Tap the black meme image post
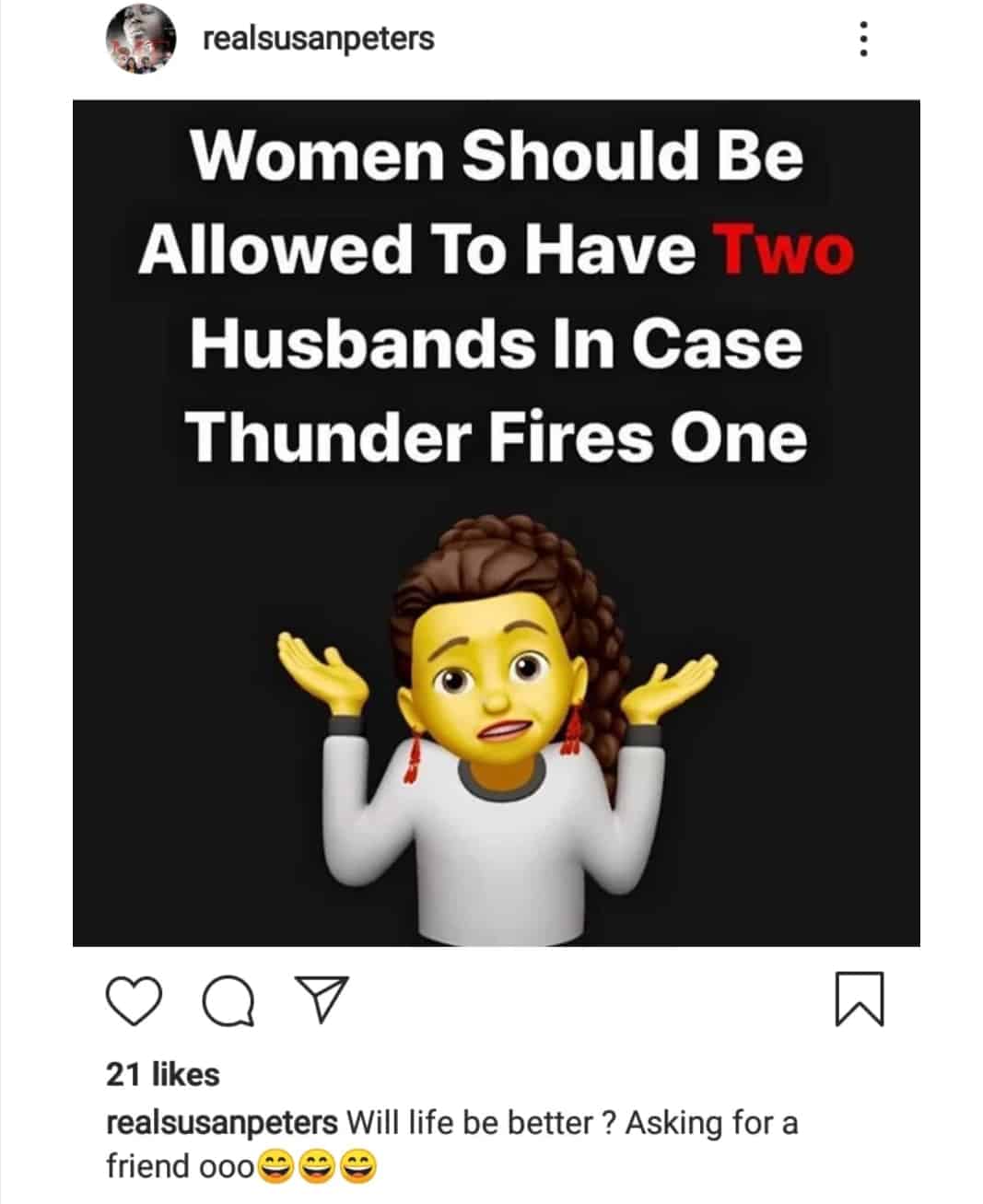The width and height of the screenshot is (983, 1204). 496,522
